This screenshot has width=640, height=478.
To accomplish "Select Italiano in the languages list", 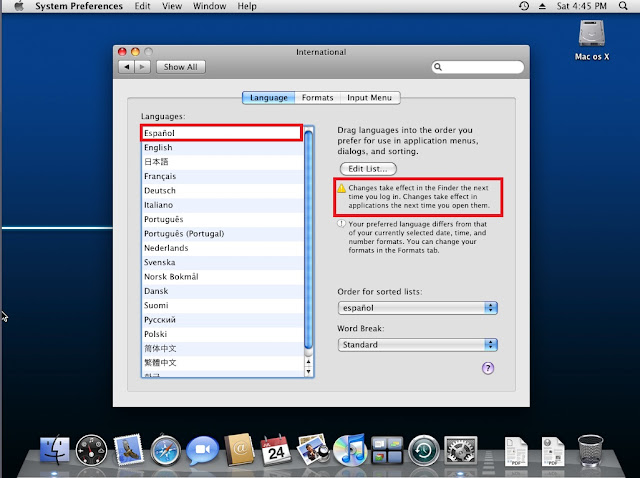I will tap(223, 205).
